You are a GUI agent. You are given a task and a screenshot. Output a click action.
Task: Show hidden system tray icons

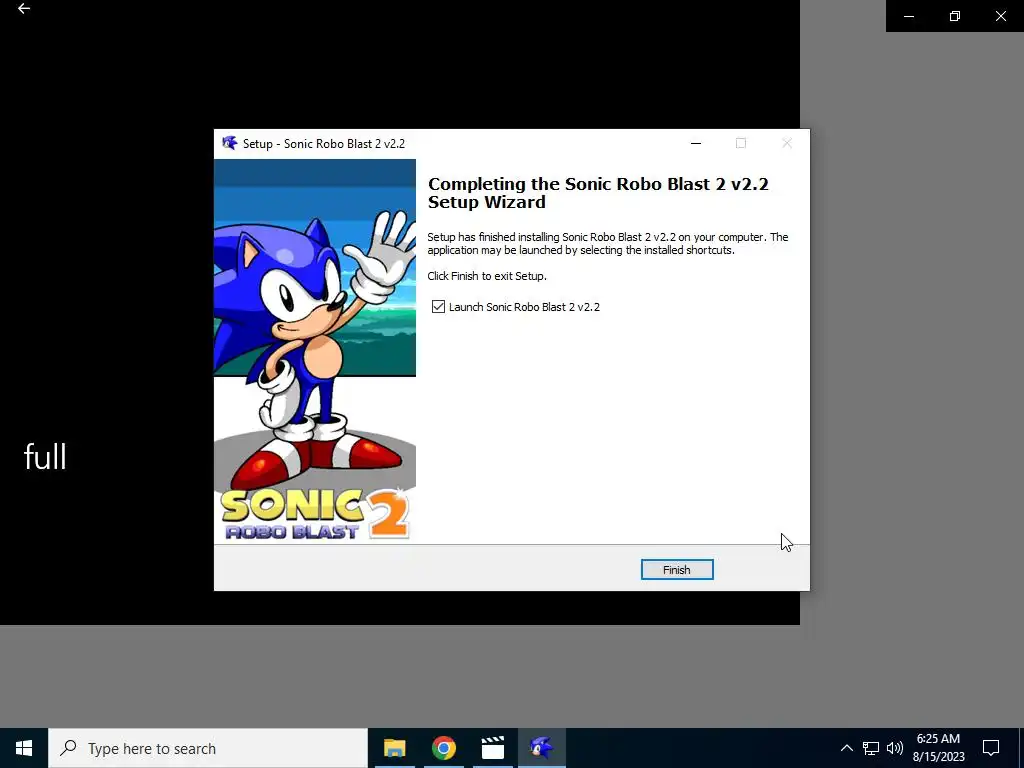(x=846, y=748)
